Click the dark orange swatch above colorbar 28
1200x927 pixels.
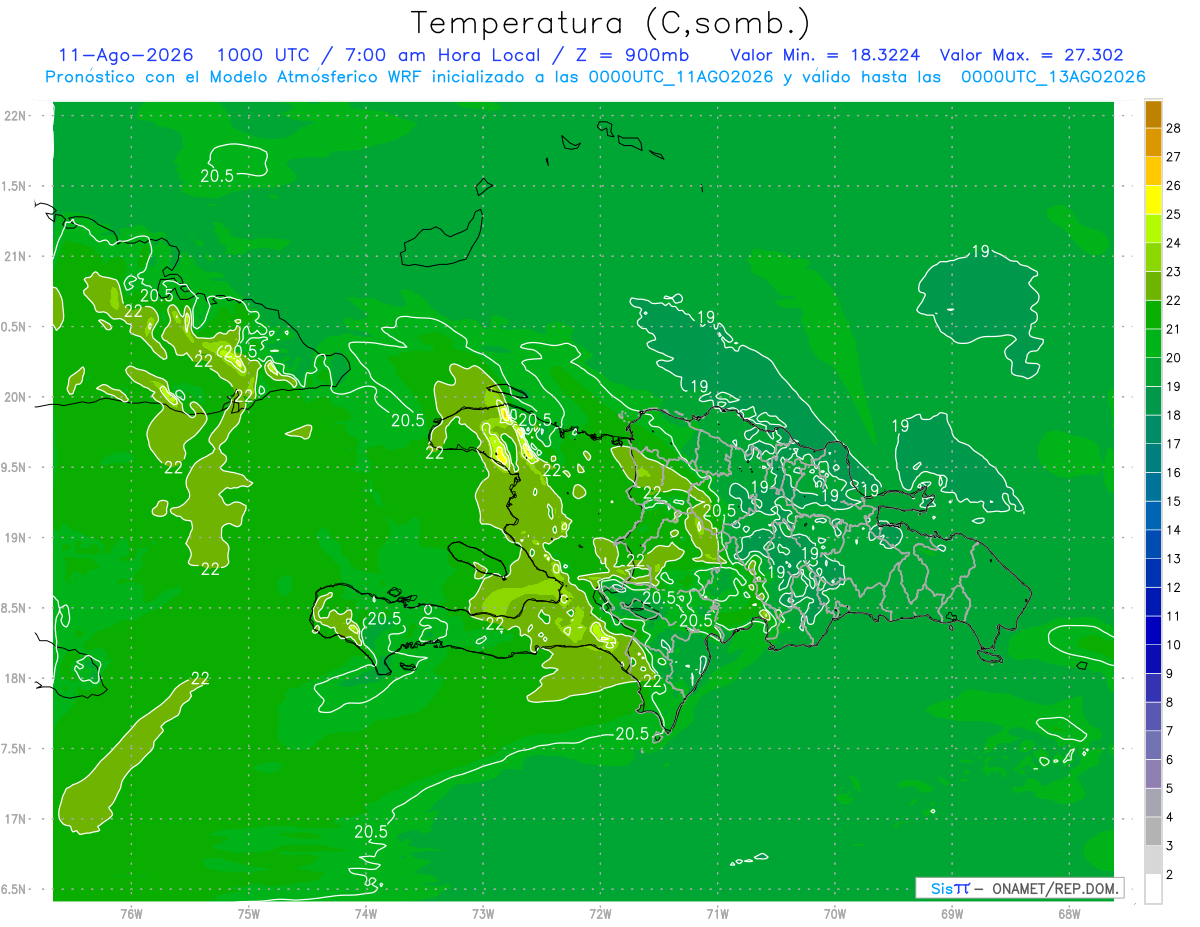point(1153,114)
